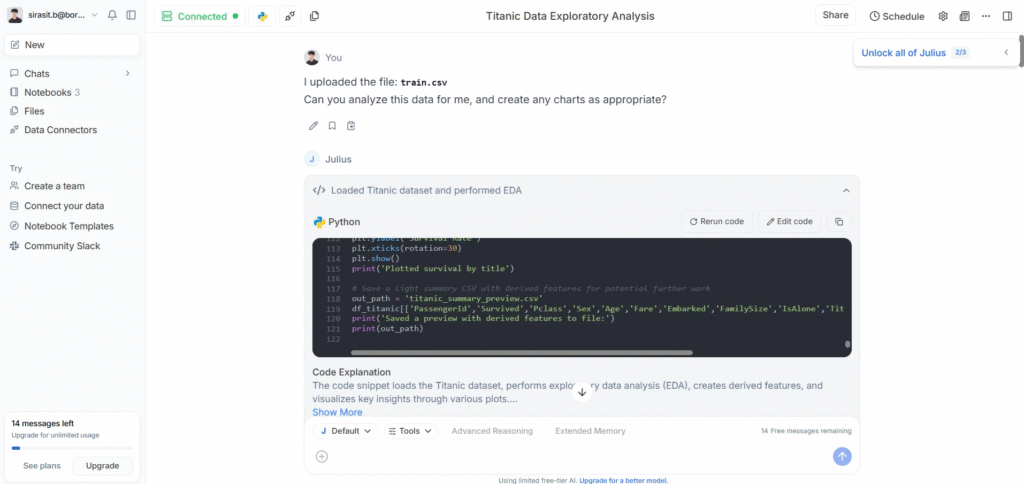Collapse the left sidebar panel icon
The image size is (1024, 484).
[131, 15]
